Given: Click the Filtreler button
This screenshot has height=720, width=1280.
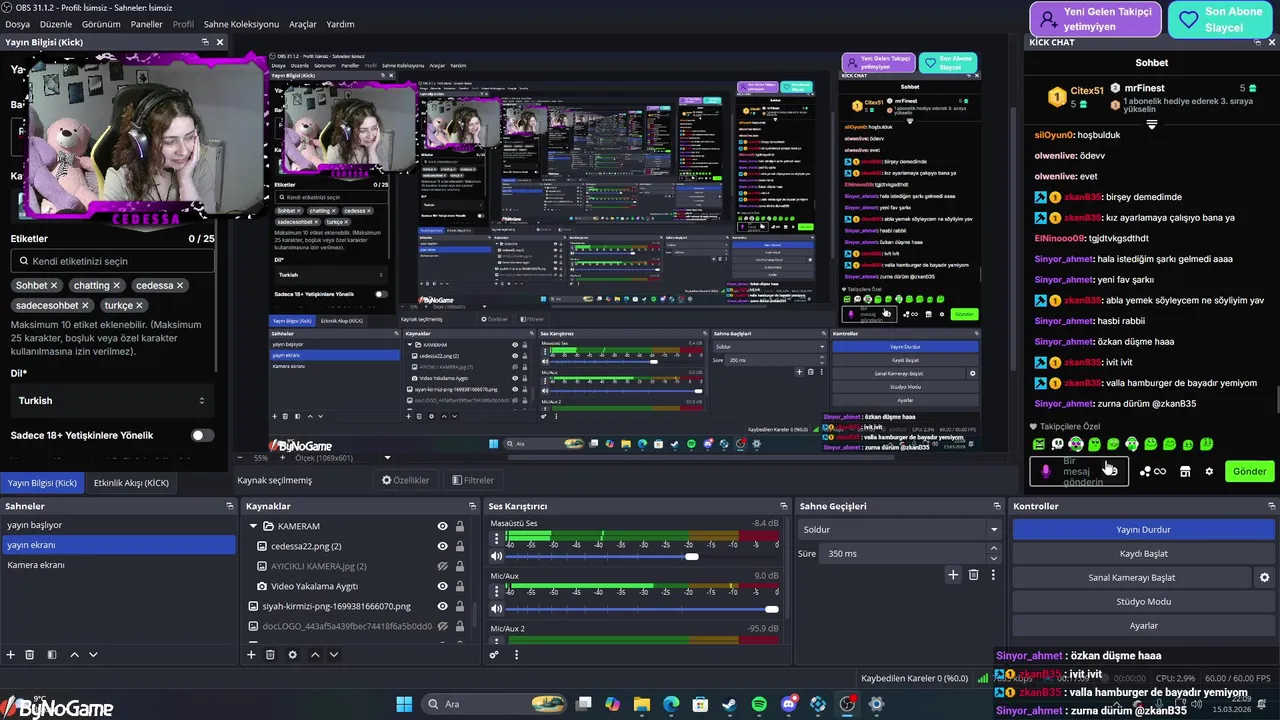Looking at the screenshot, I should click(472, 480).
